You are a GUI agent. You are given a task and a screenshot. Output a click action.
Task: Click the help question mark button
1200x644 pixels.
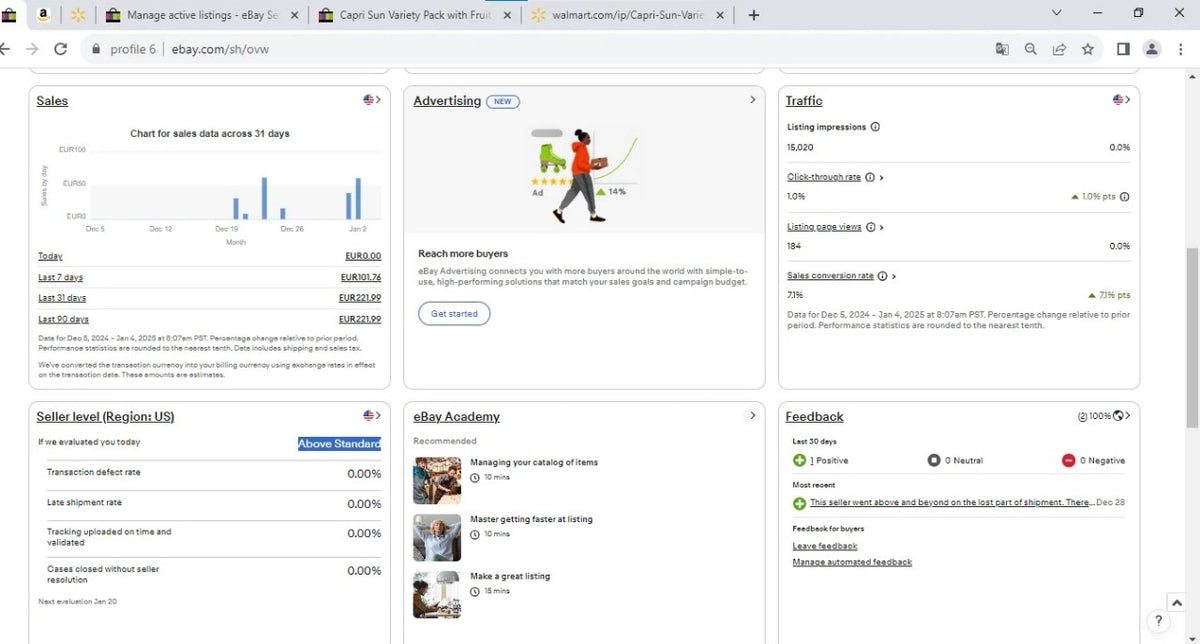click(1156, 622)
